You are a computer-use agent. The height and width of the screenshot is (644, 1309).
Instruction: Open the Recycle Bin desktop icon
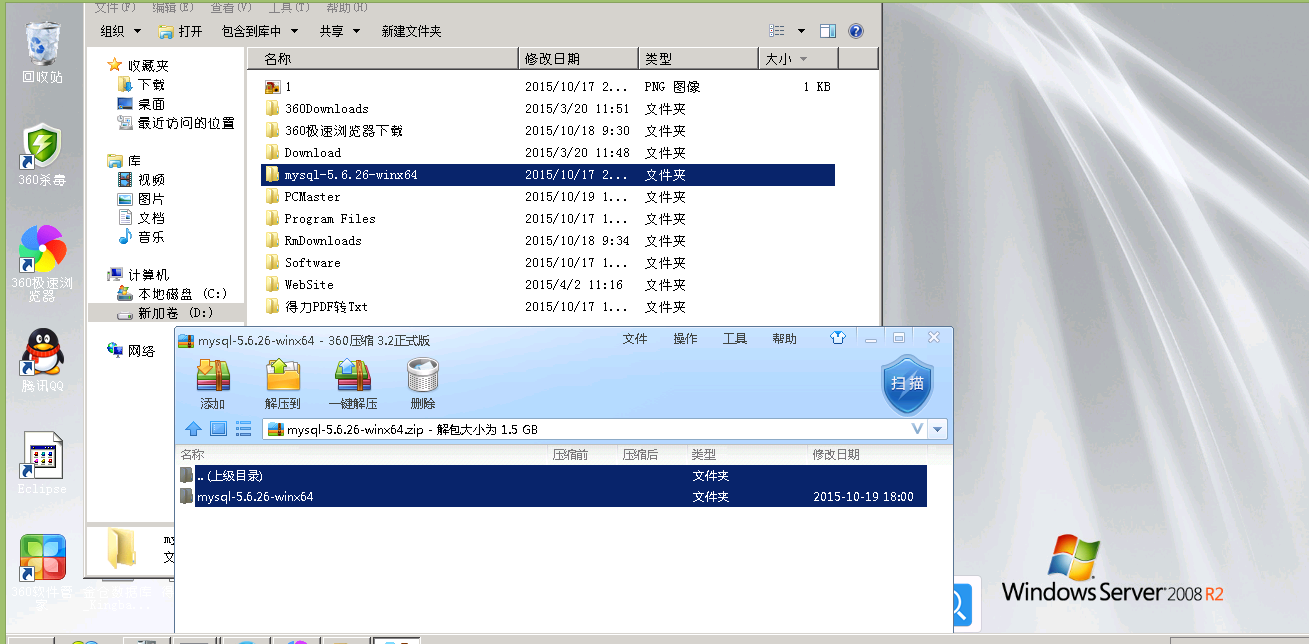tap(43, 51)
